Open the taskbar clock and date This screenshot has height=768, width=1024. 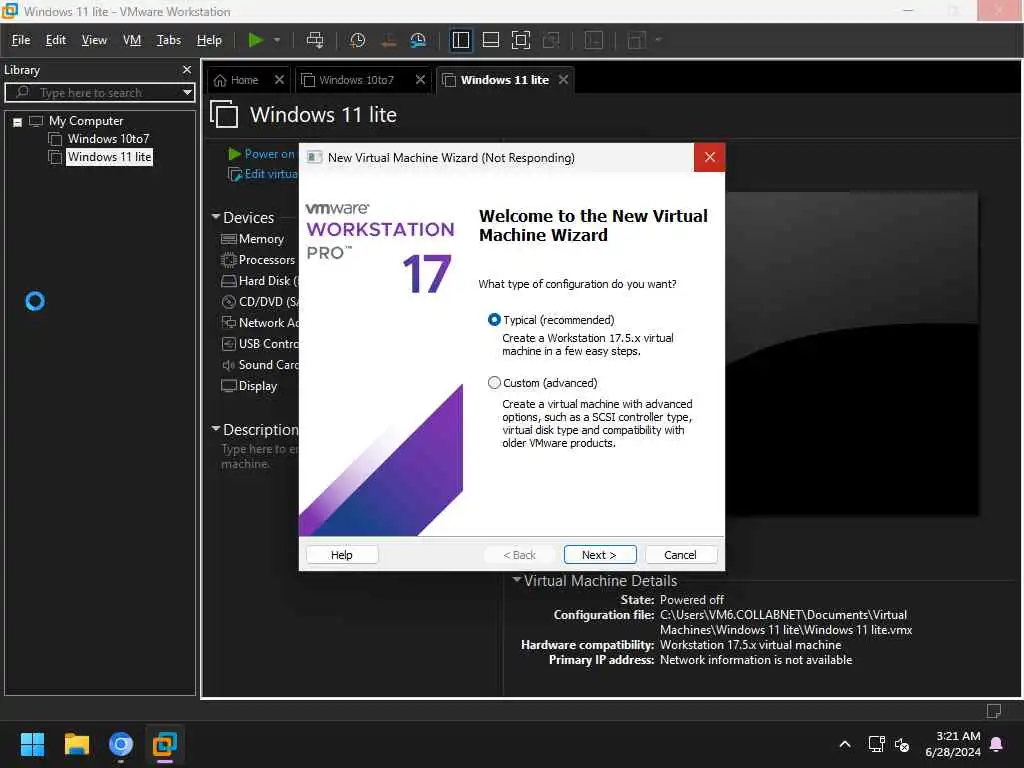pyautogui.click(x=952, y=744)
